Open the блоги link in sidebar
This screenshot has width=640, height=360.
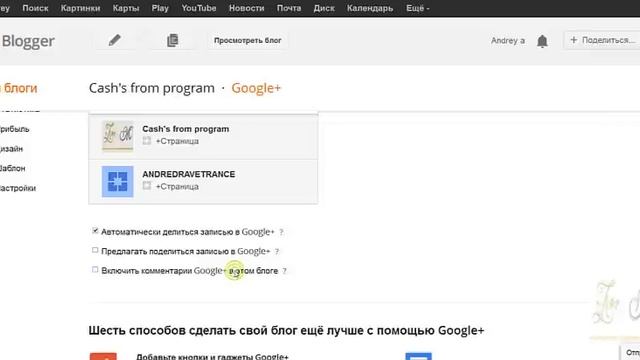click(x=19, y=88)
